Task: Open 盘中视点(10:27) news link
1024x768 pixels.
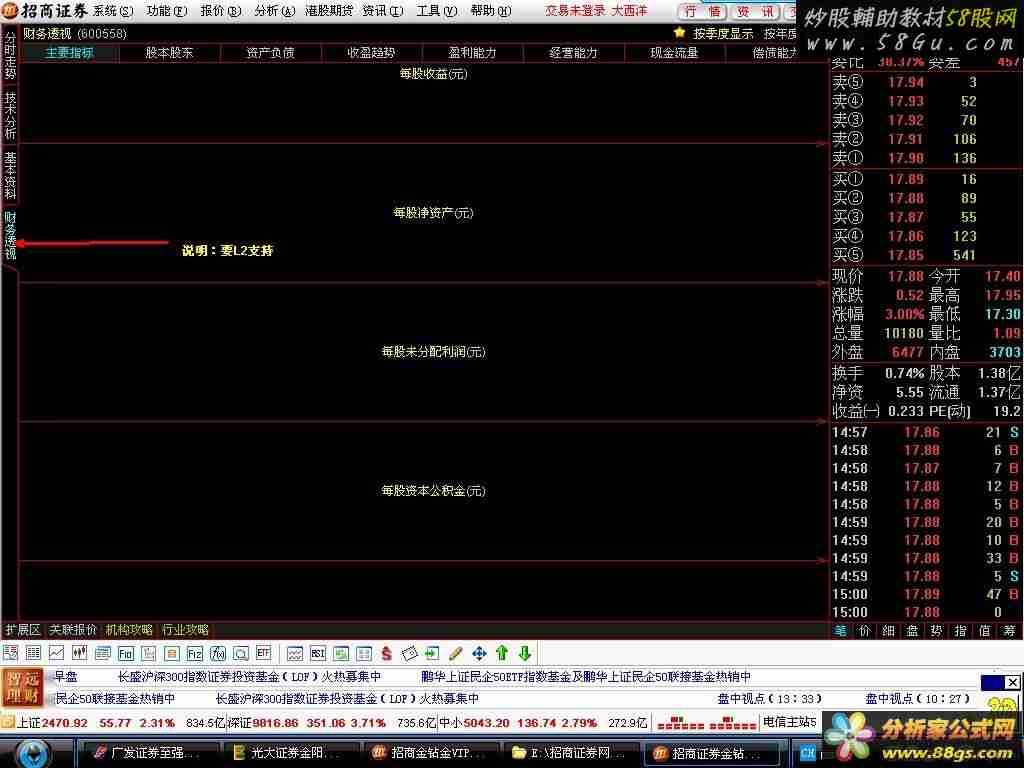Action: [918, 699]
